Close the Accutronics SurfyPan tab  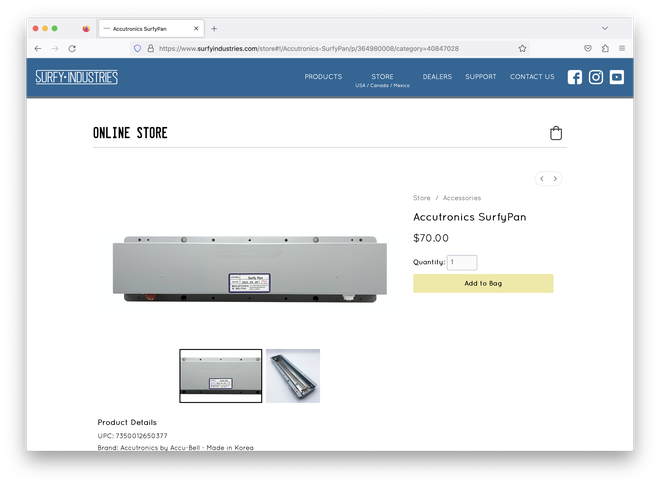[x=196, y=29]
